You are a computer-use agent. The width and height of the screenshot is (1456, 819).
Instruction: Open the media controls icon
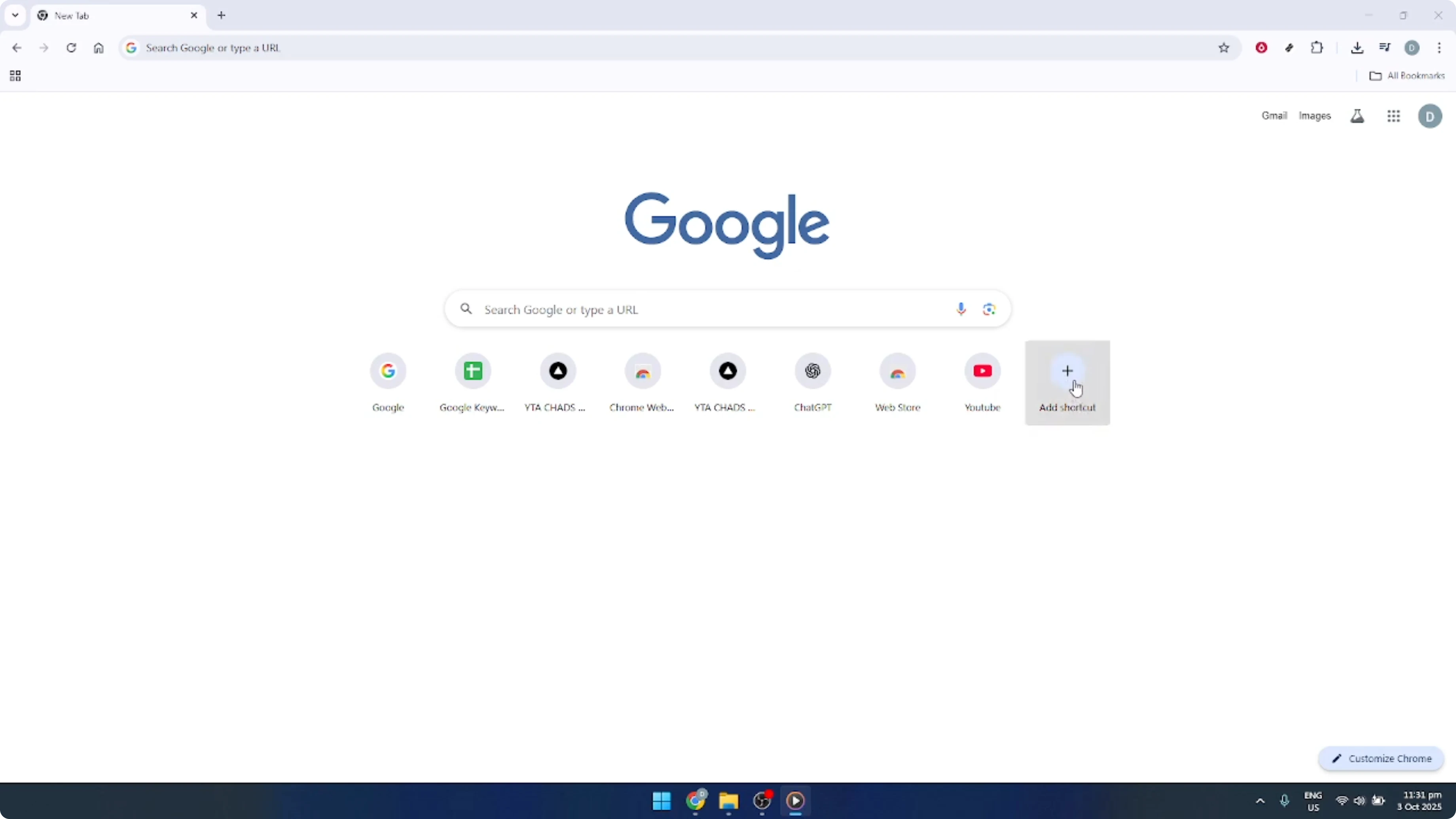pos(1384,48)
